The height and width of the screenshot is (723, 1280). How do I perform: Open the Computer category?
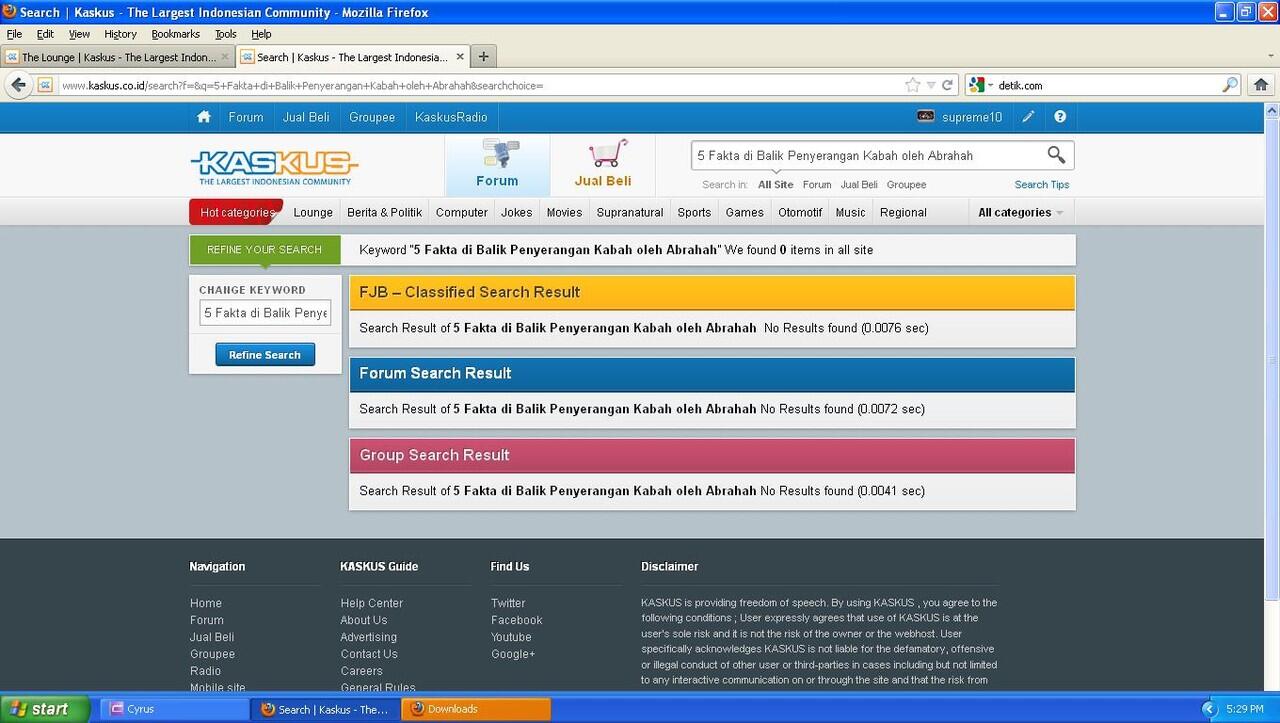coord(462,212)
